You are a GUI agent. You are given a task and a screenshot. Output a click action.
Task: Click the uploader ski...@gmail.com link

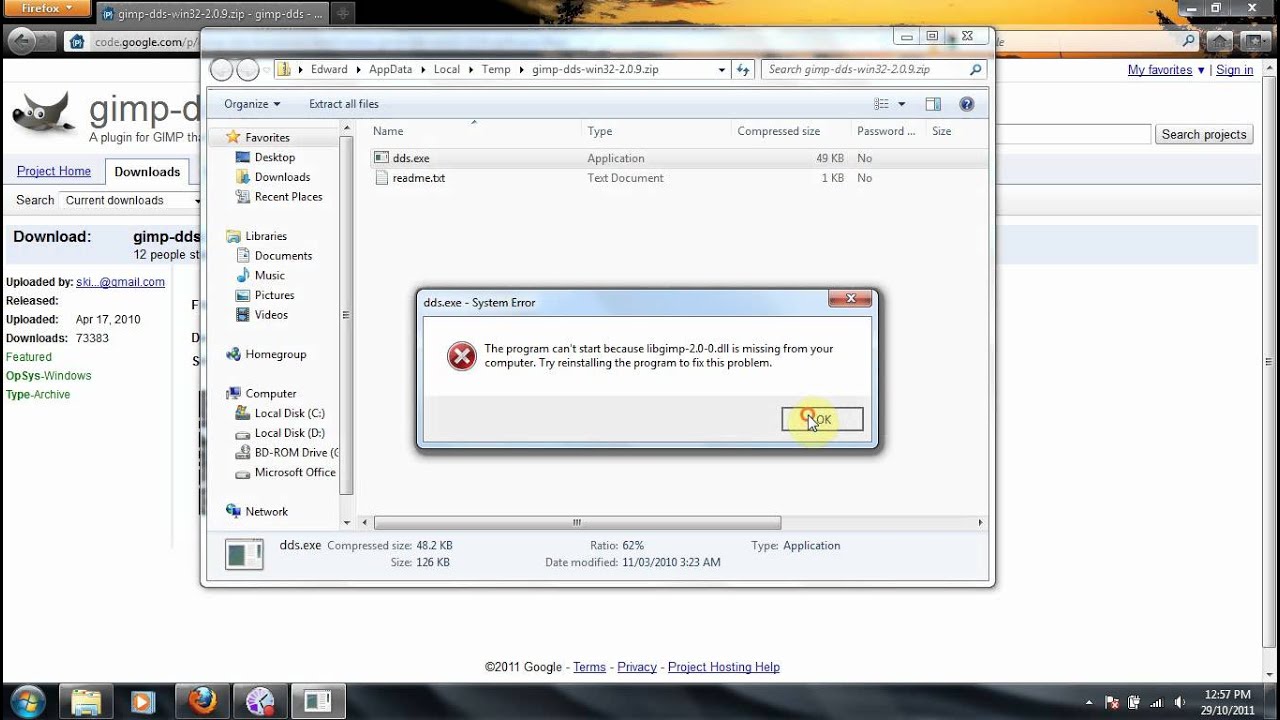pyautogui.click(x=120, y=282)
